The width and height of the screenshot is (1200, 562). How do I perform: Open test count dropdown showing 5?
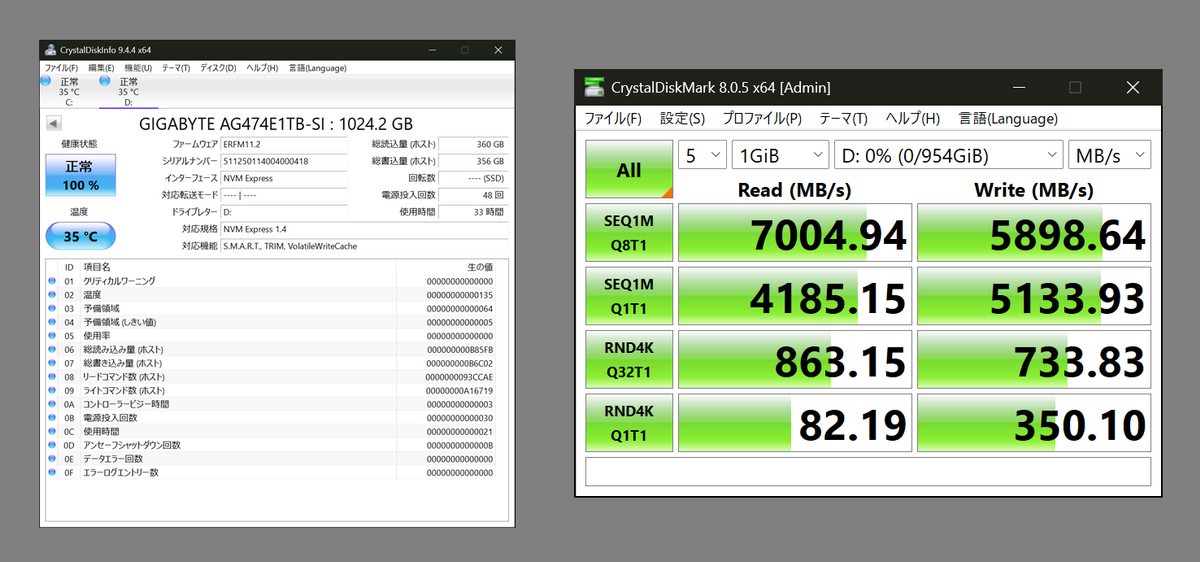click(702, 155)
